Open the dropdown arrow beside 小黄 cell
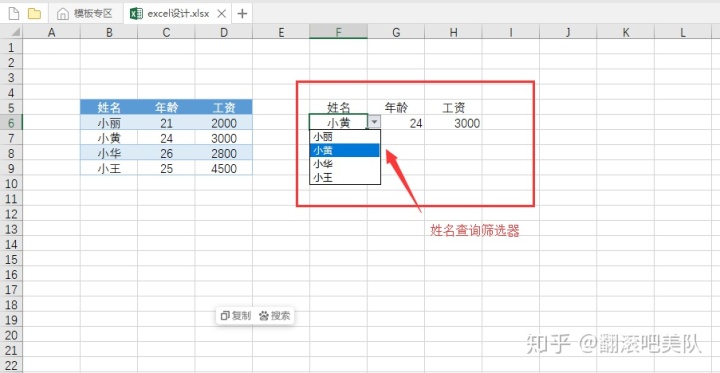Image resolution: width=720 pixels, height=373 pixels. (375, 122)
